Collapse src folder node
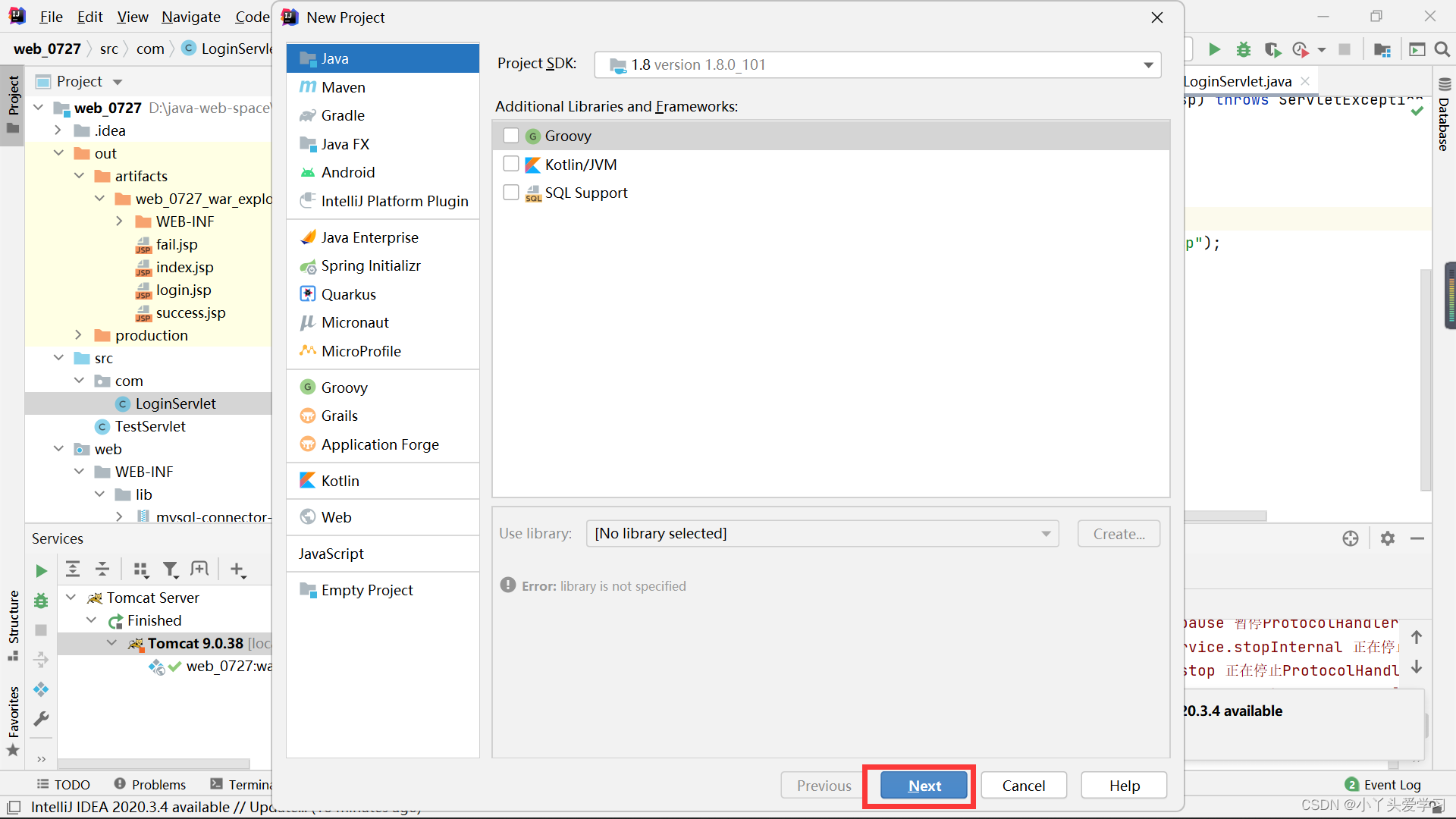1456x819 pixels. coord(58,358)
